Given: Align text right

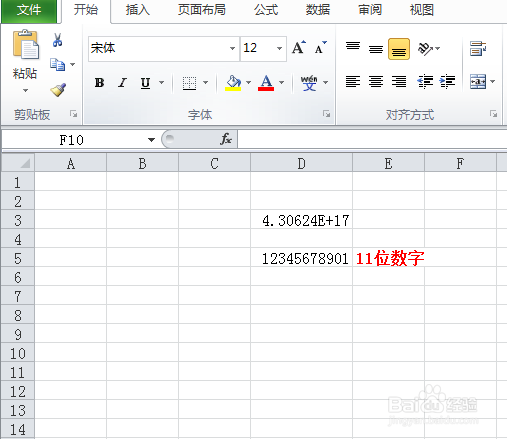Looking at the screenshot, I should 399,81.
